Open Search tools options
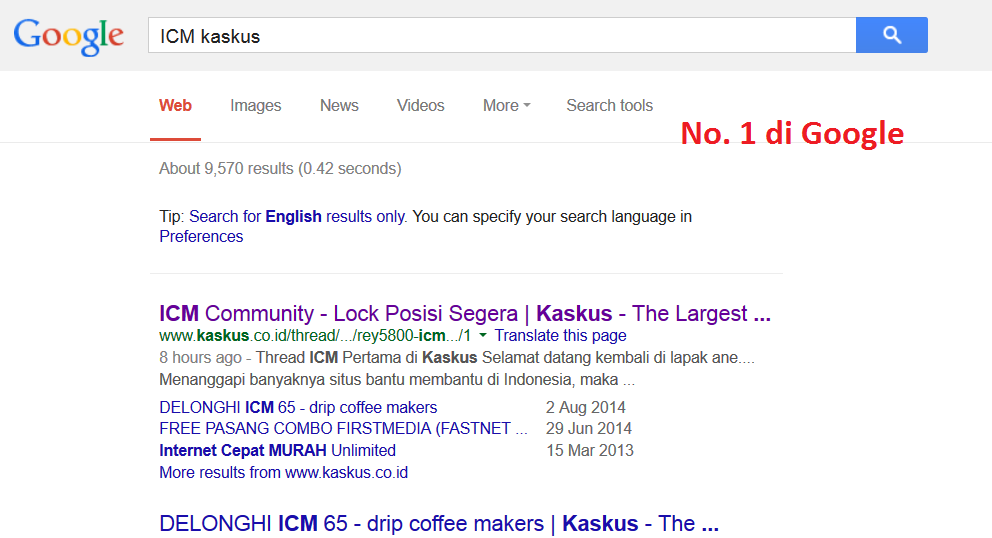Image resolution: width=992 pixels, height=538 pixels. (x=609, y=106)
